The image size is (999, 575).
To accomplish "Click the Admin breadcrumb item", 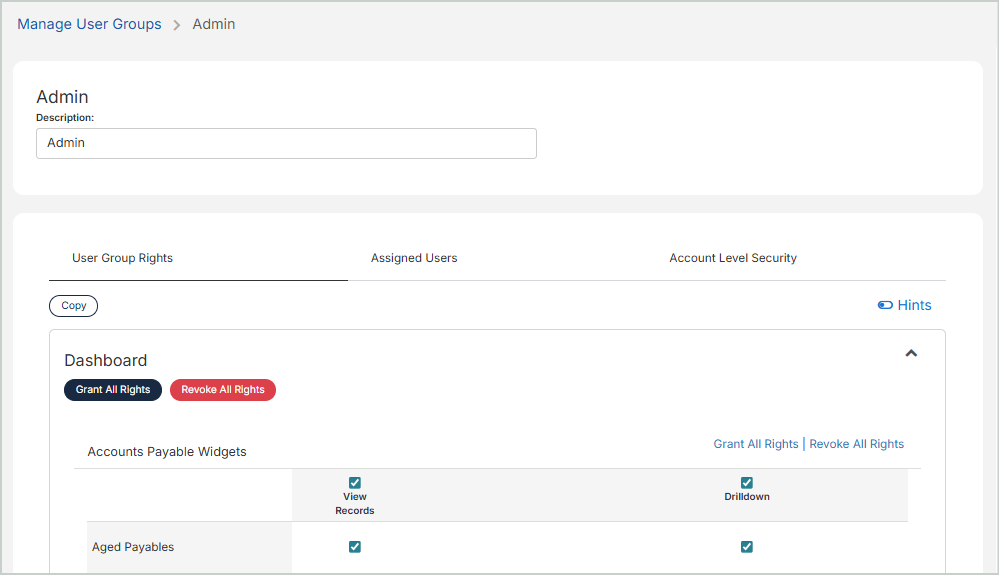I will point(214,24).
